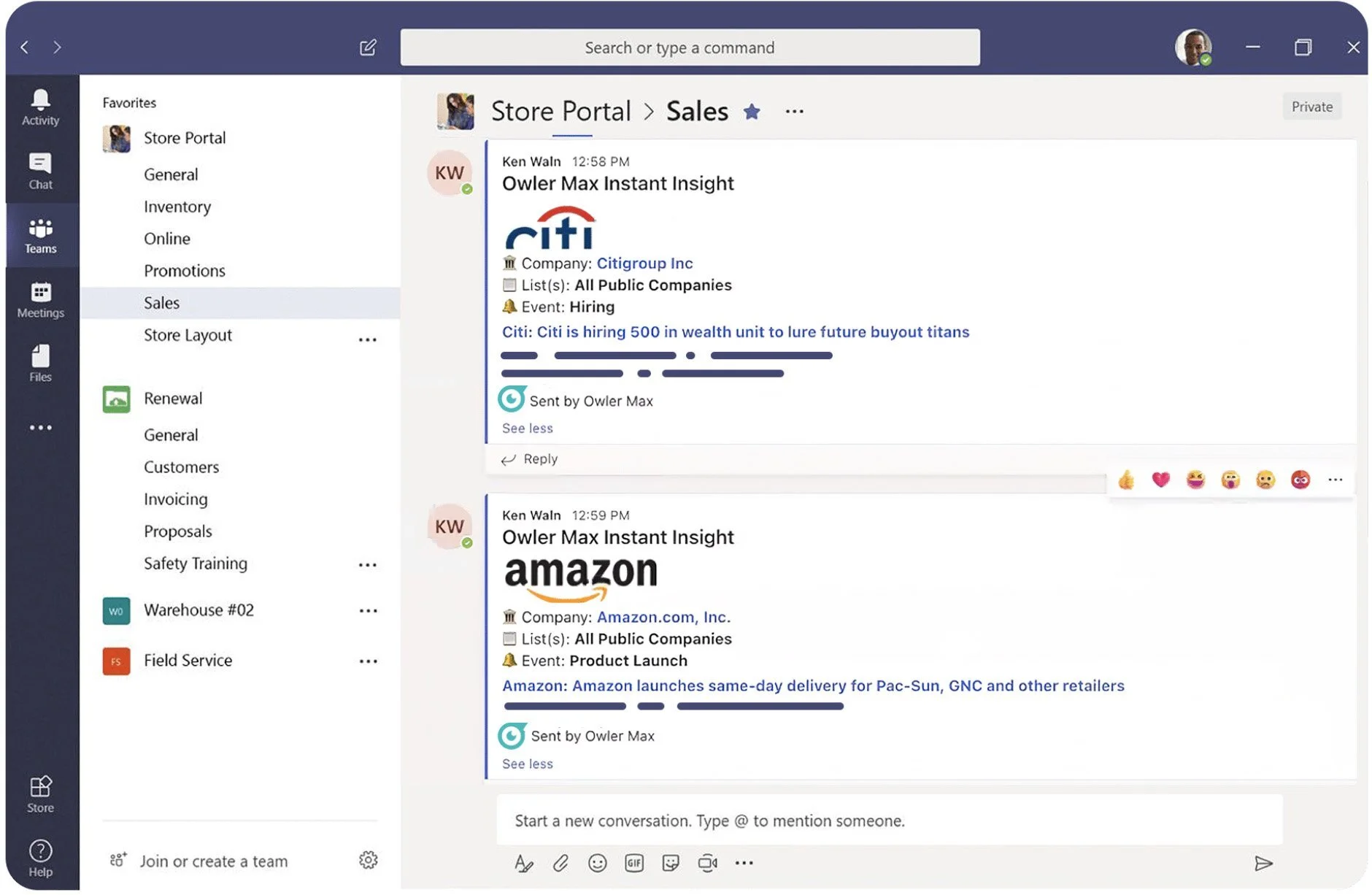Unfavorite the Sales channel star
The height and width of the screenshot is (895, 1372).
[x=752, y=112]
